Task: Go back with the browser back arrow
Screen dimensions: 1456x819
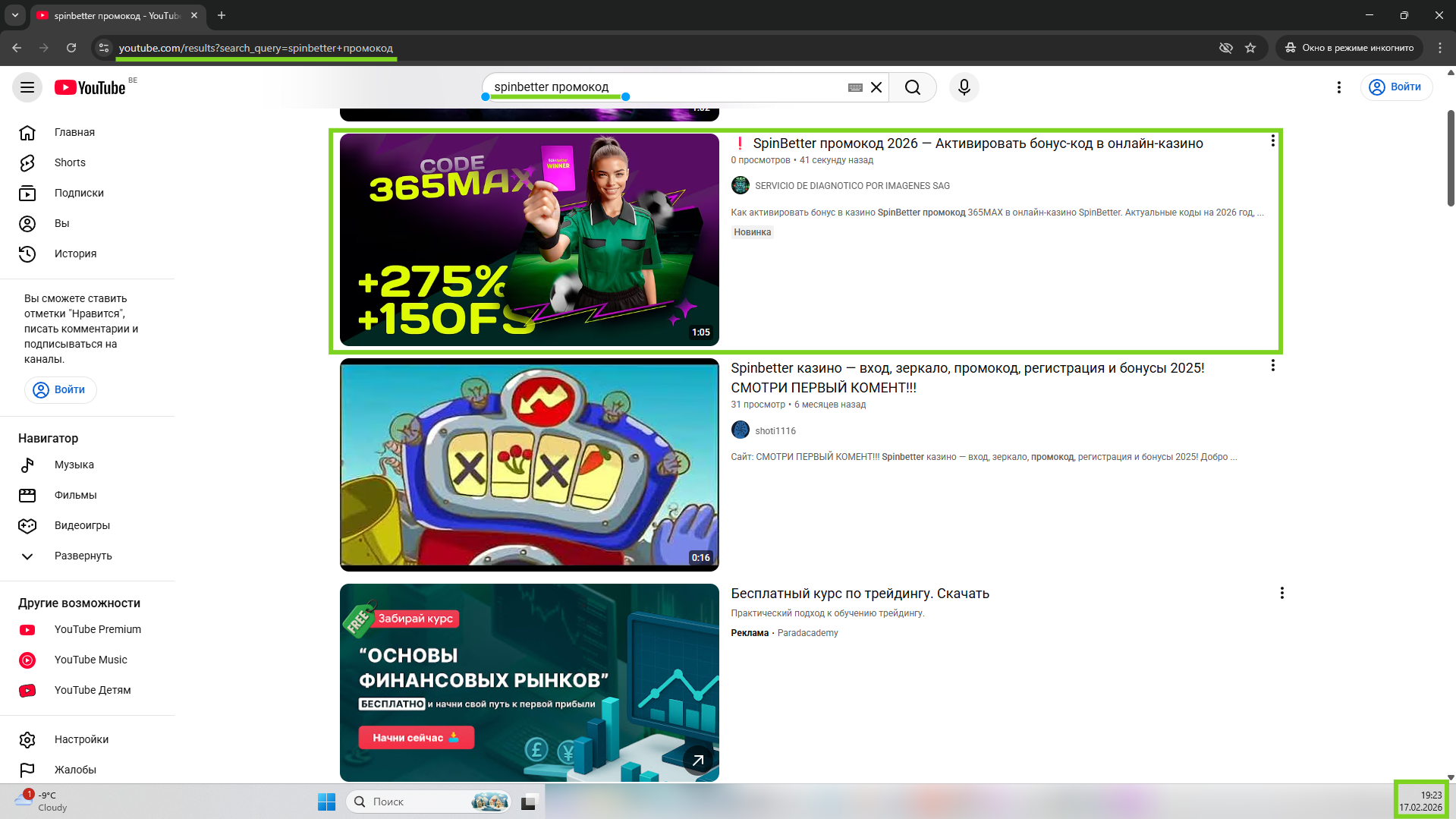Action: pyautogui.click(x=17, y=48)
